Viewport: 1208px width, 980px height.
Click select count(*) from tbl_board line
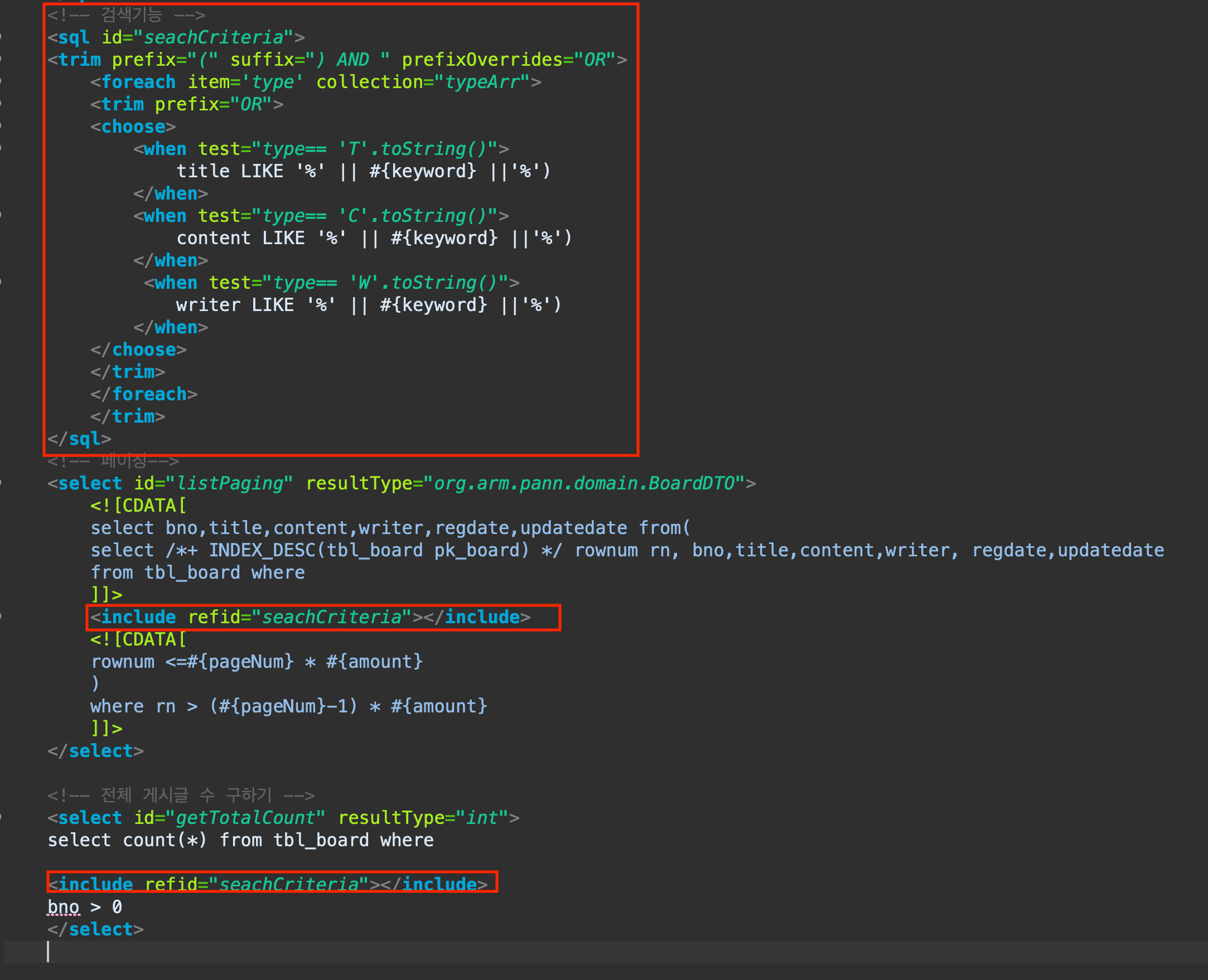click(240, 840)
